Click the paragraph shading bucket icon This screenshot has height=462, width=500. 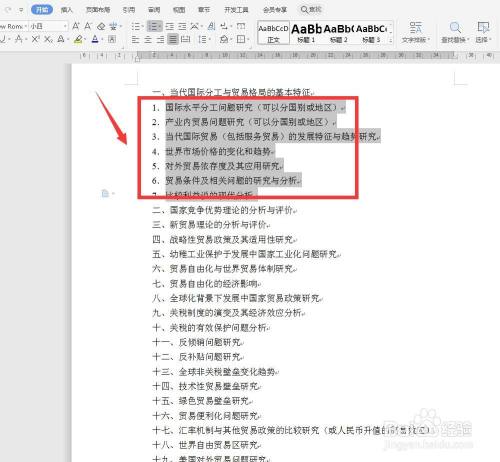224,40
